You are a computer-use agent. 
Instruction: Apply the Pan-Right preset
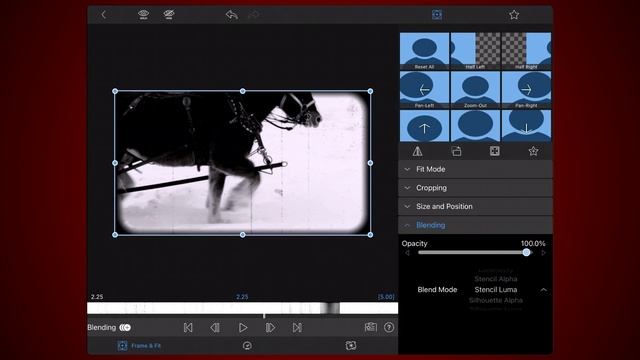[x=526, y=90]
